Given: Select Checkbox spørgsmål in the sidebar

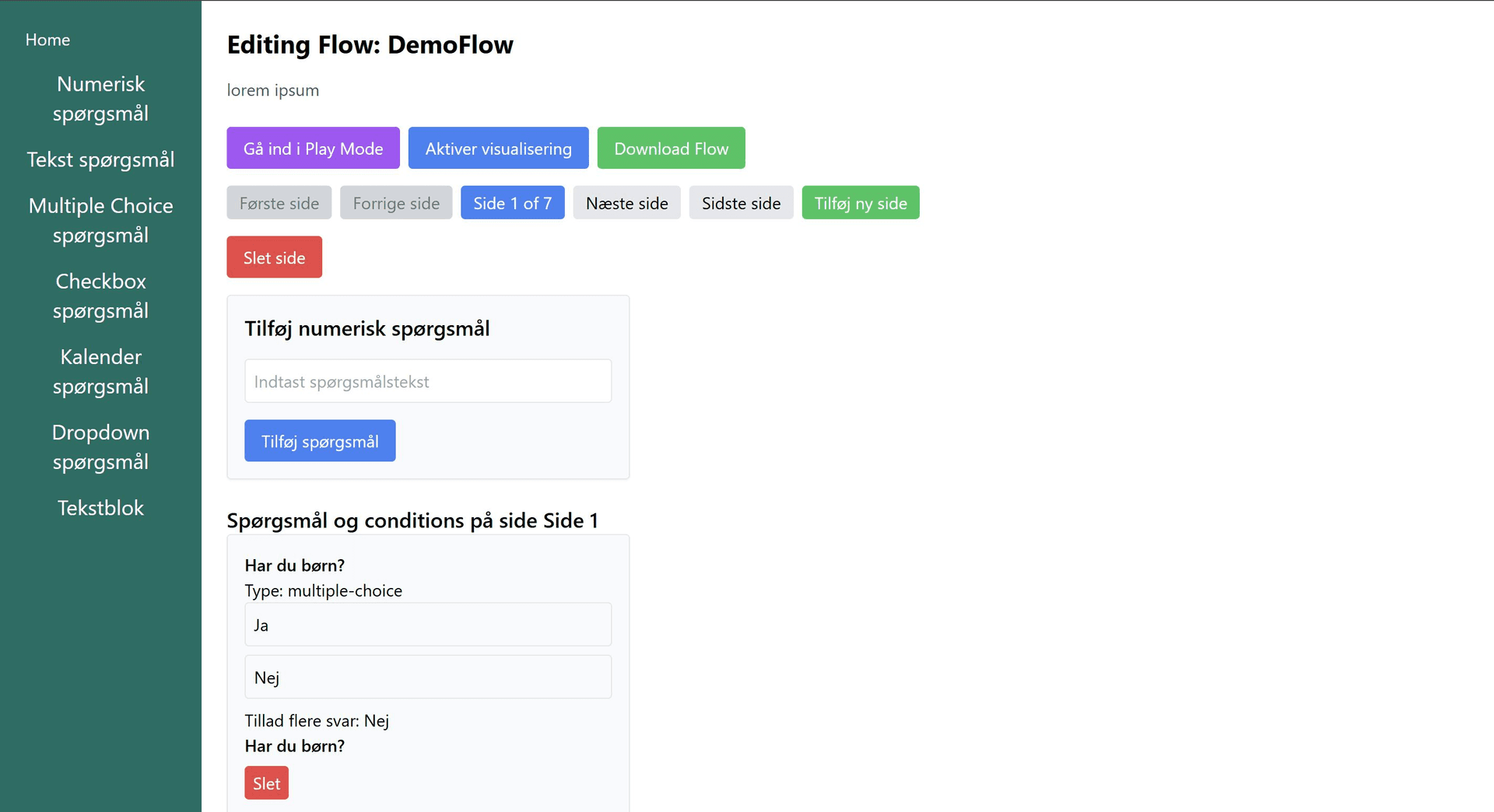Looking at the screenshot, I should (x=100, y=296).
